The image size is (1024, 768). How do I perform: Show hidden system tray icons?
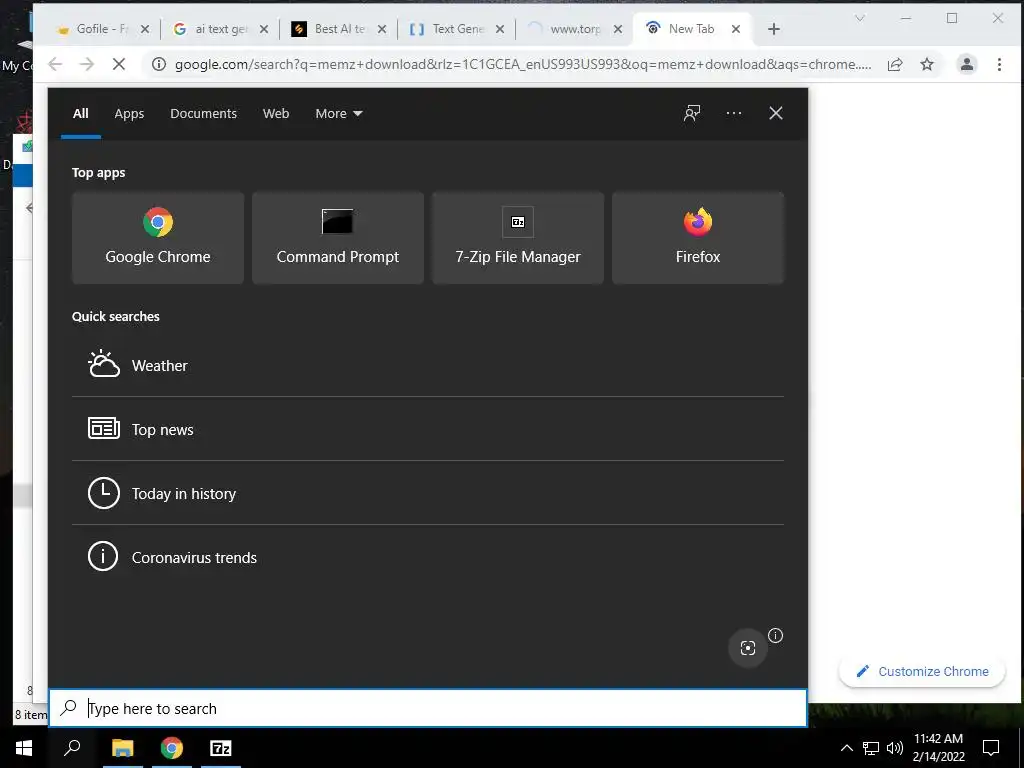click(846, 748)
